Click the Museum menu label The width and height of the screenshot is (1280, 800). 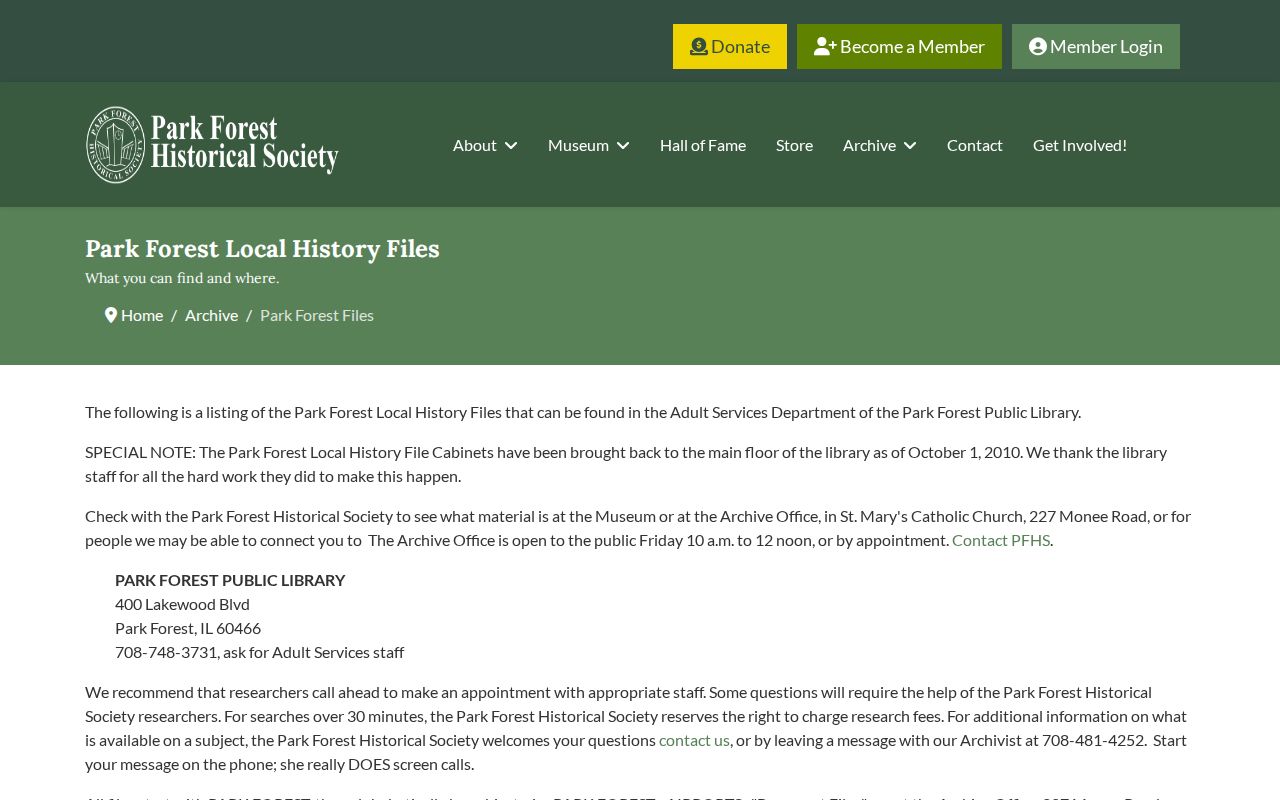[x=578, y=145]
